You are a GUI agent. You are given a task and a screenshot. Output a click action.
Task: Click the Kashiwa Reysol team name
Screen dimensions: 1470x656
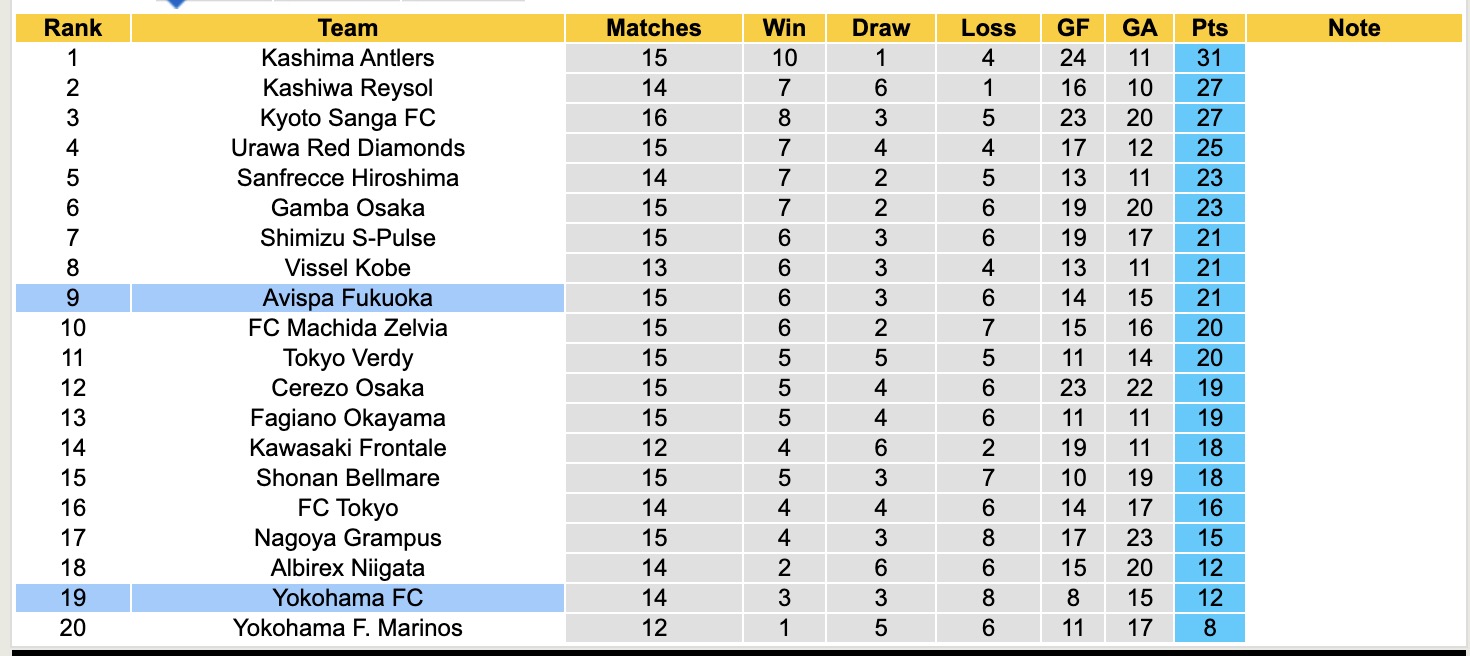(347, 88)
